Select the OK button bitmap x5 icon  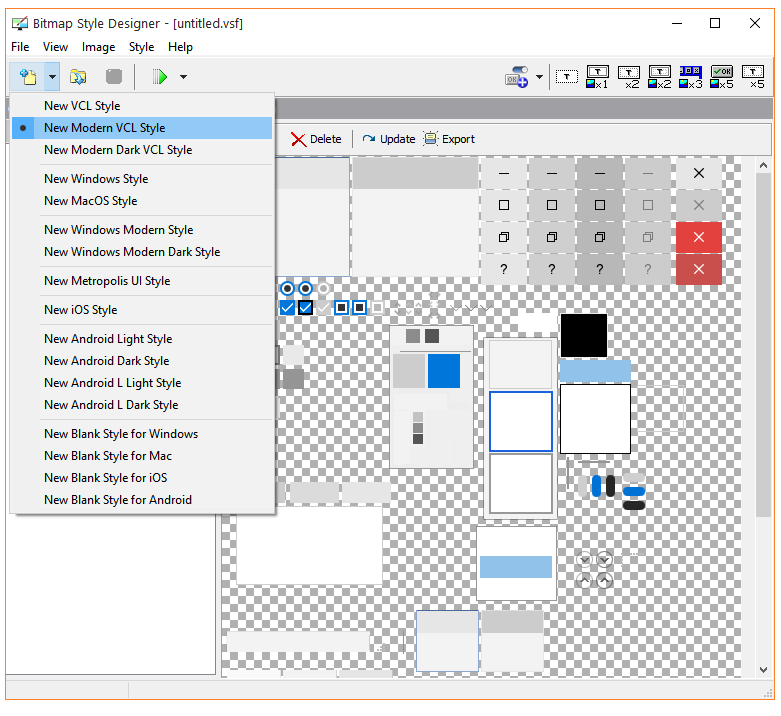pyautogui.click(x=722, y=77)
